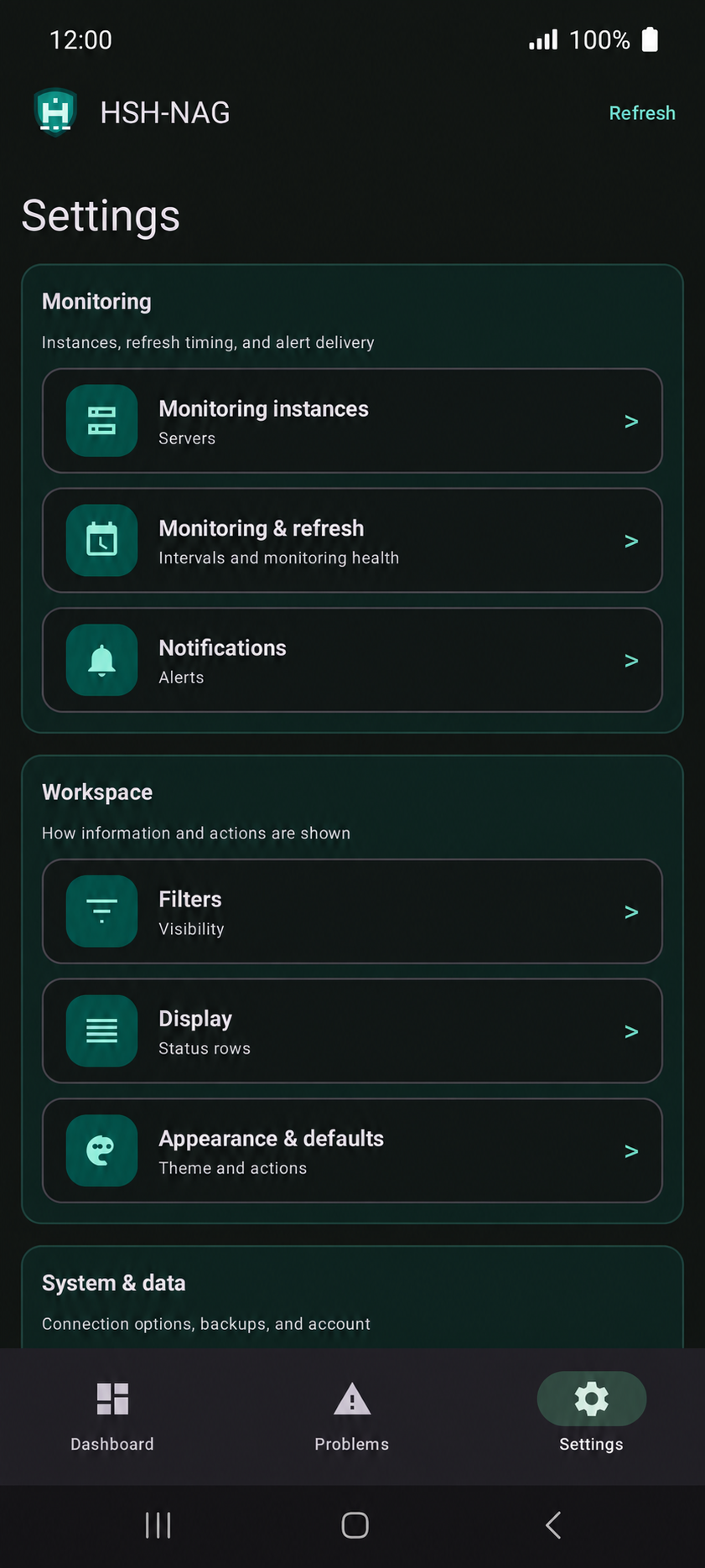
Task: Tap the battery icon in status bar
Action: tap(650, 39)
